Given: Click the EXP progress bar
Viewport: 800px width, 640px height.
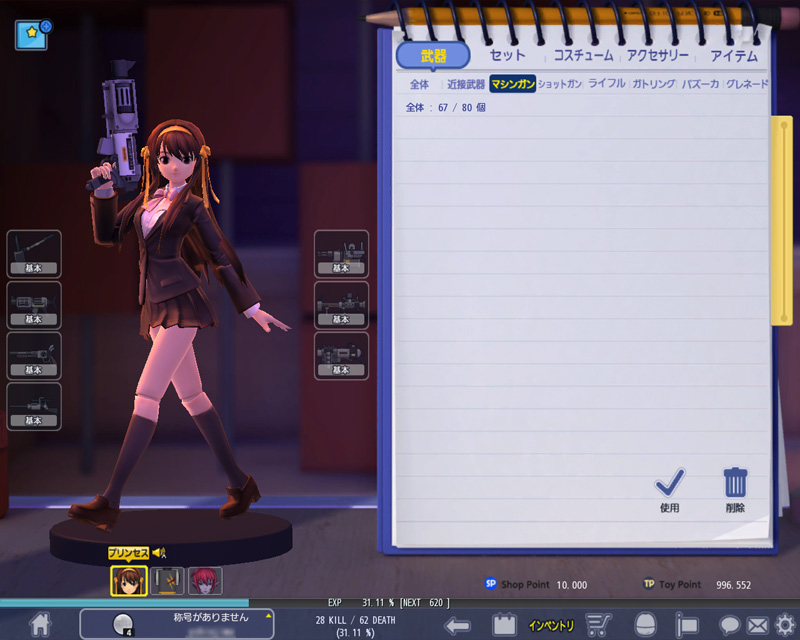Looking at the screenshot, I should click(400, 603).
